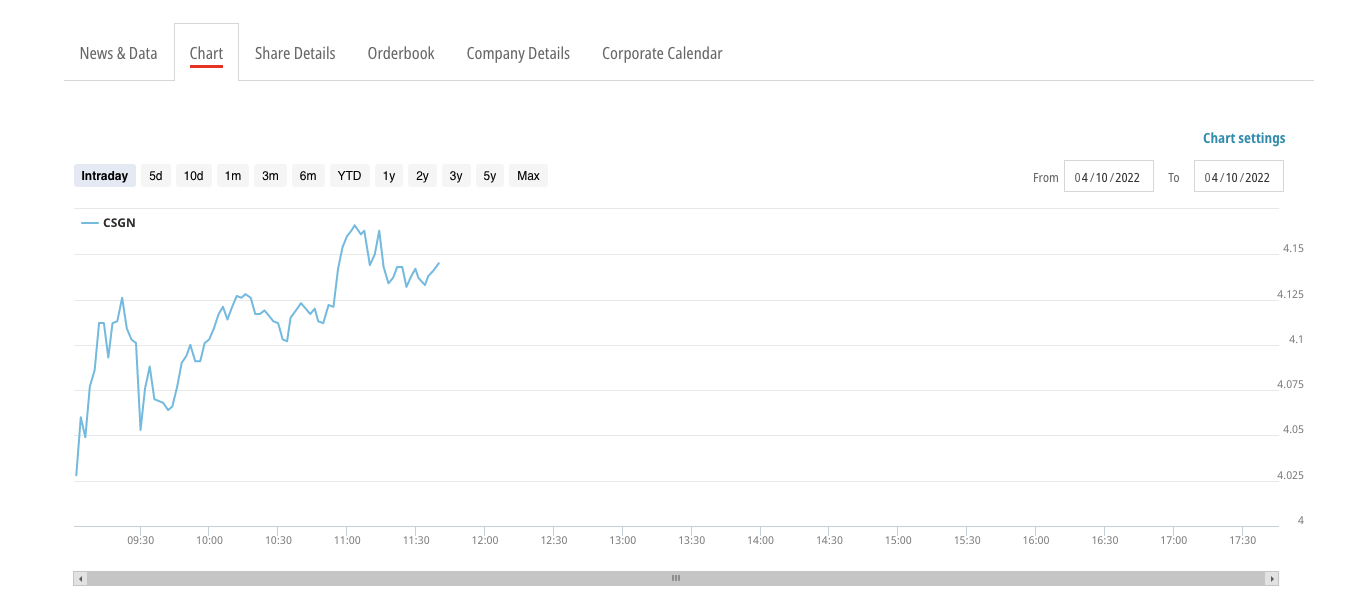This screenshot has width=1368, height=608.
Task: Click the 17:30 time axis label
Action: (x=1242, y=541)
